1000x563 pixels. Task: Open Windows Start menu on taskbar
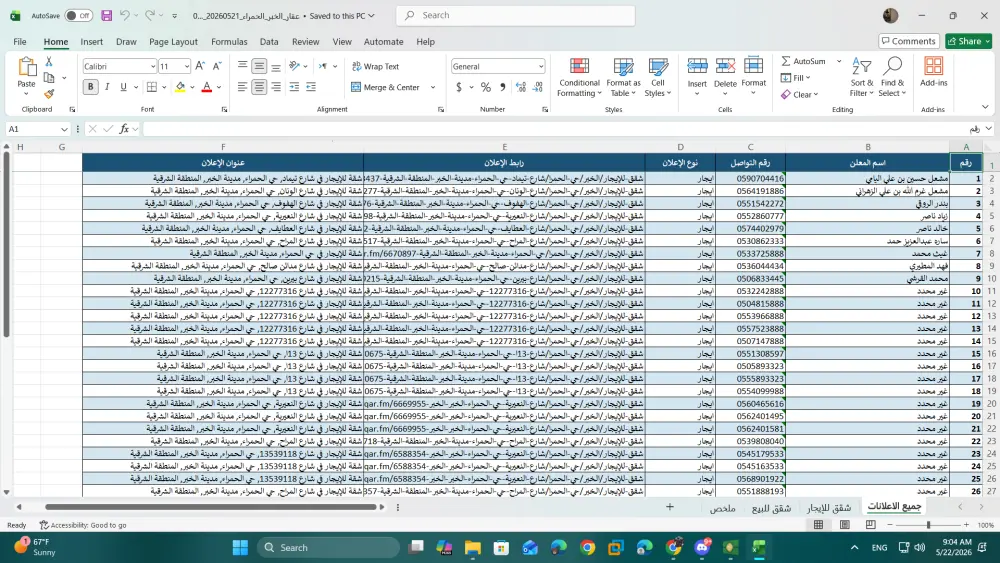point(240,547)
